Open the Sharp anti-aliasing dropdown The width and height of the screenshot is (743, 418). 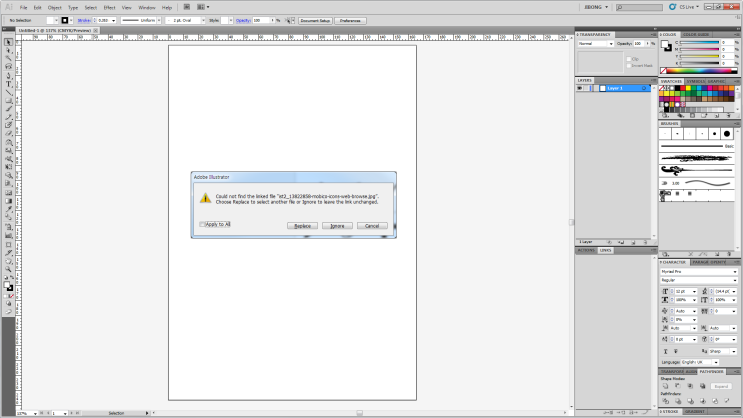tap(723, 352)
